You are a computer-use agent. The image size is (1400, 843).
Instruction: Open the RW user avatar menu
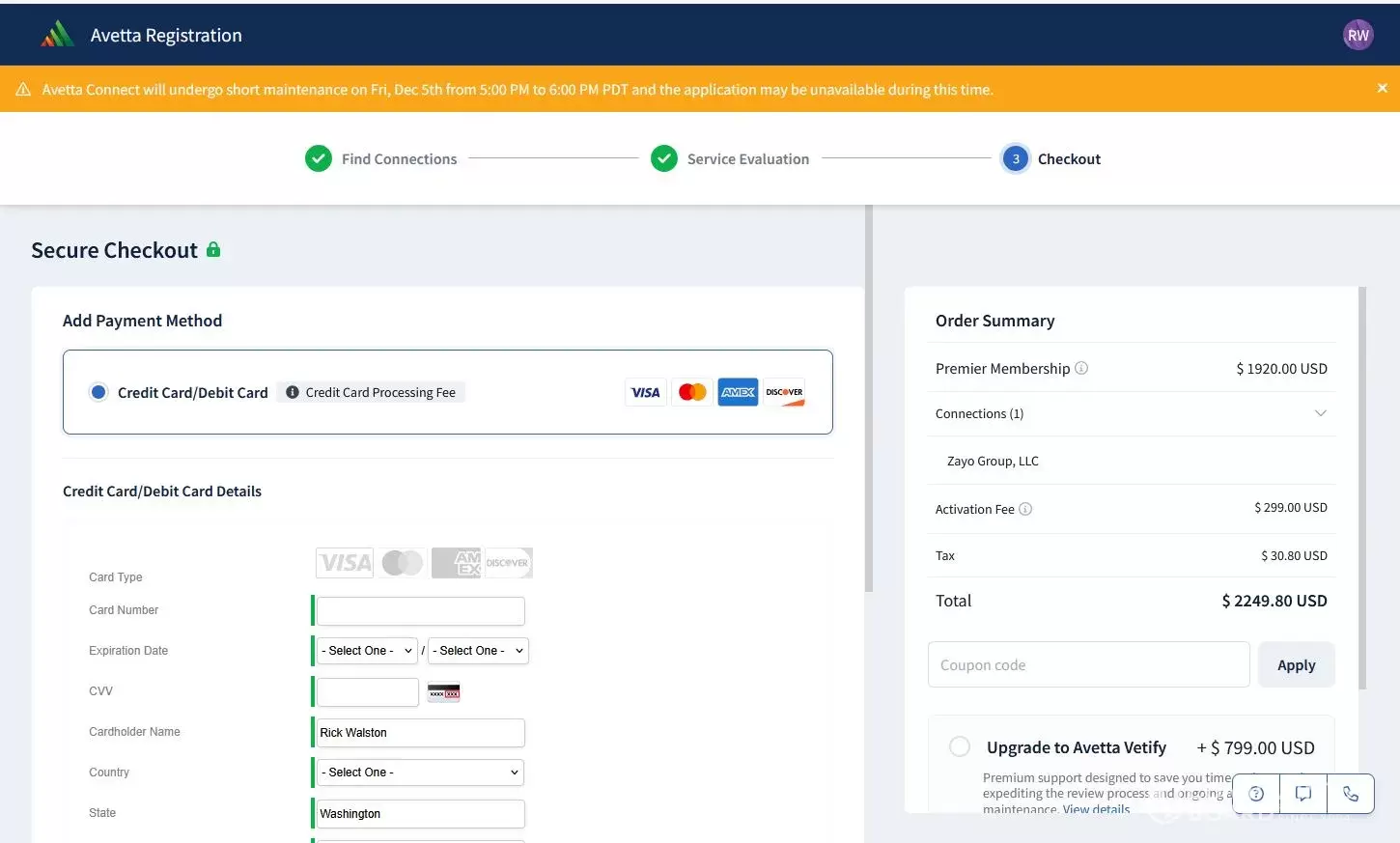[x=1358, y=35]
